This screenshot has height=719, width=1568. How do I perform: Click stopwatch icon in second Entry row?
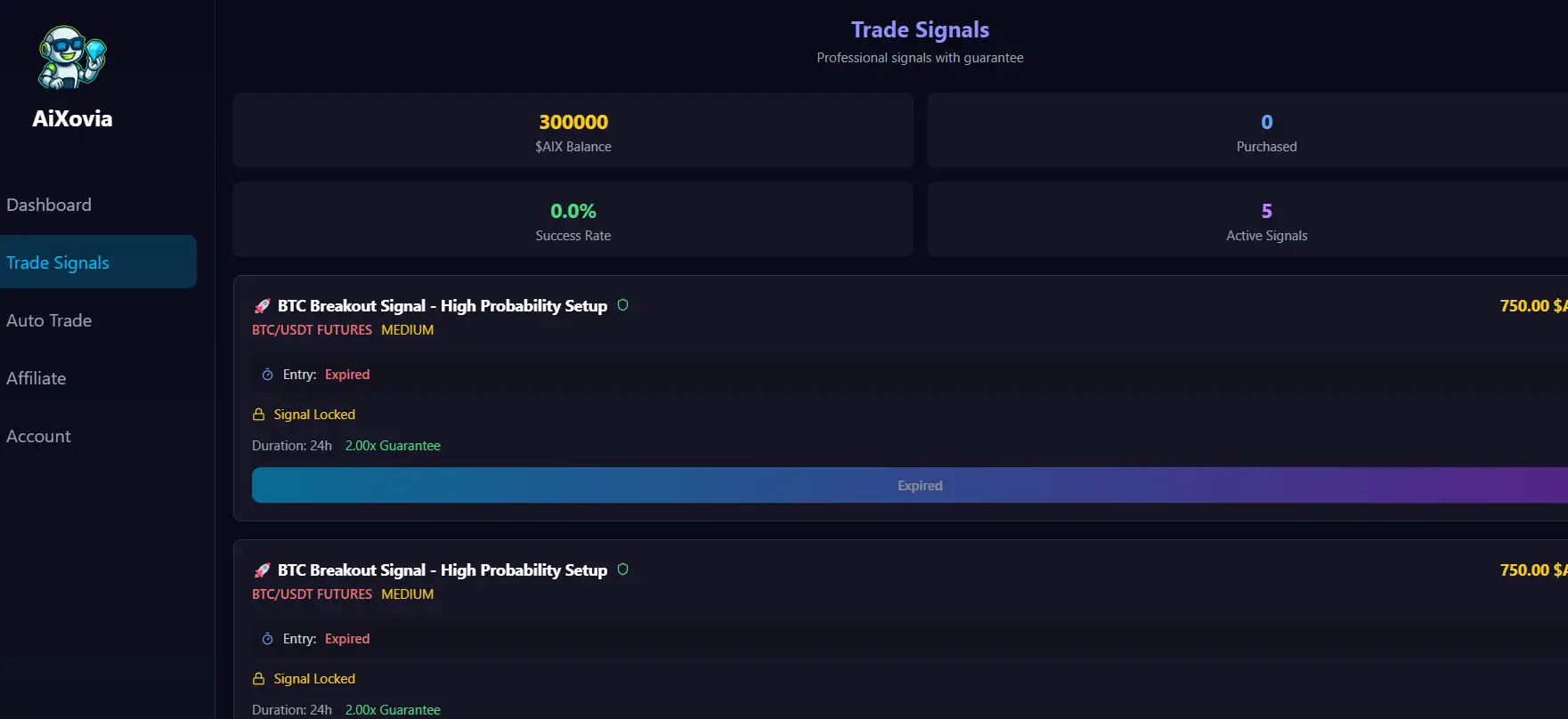[267, 639]
